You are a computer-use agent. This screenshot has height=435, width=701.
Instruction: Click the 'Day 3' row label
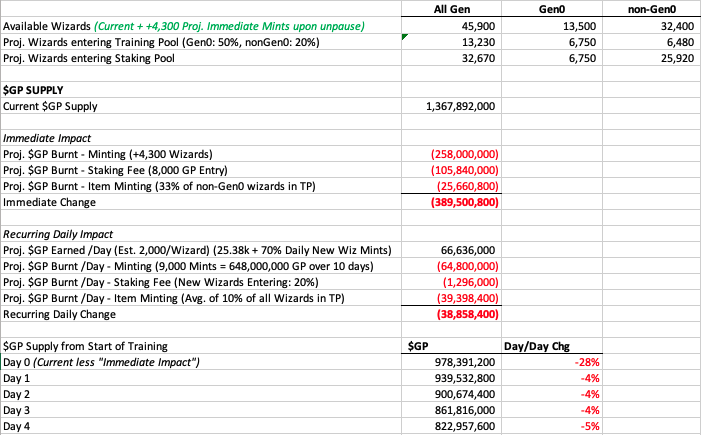pos(17,410)
